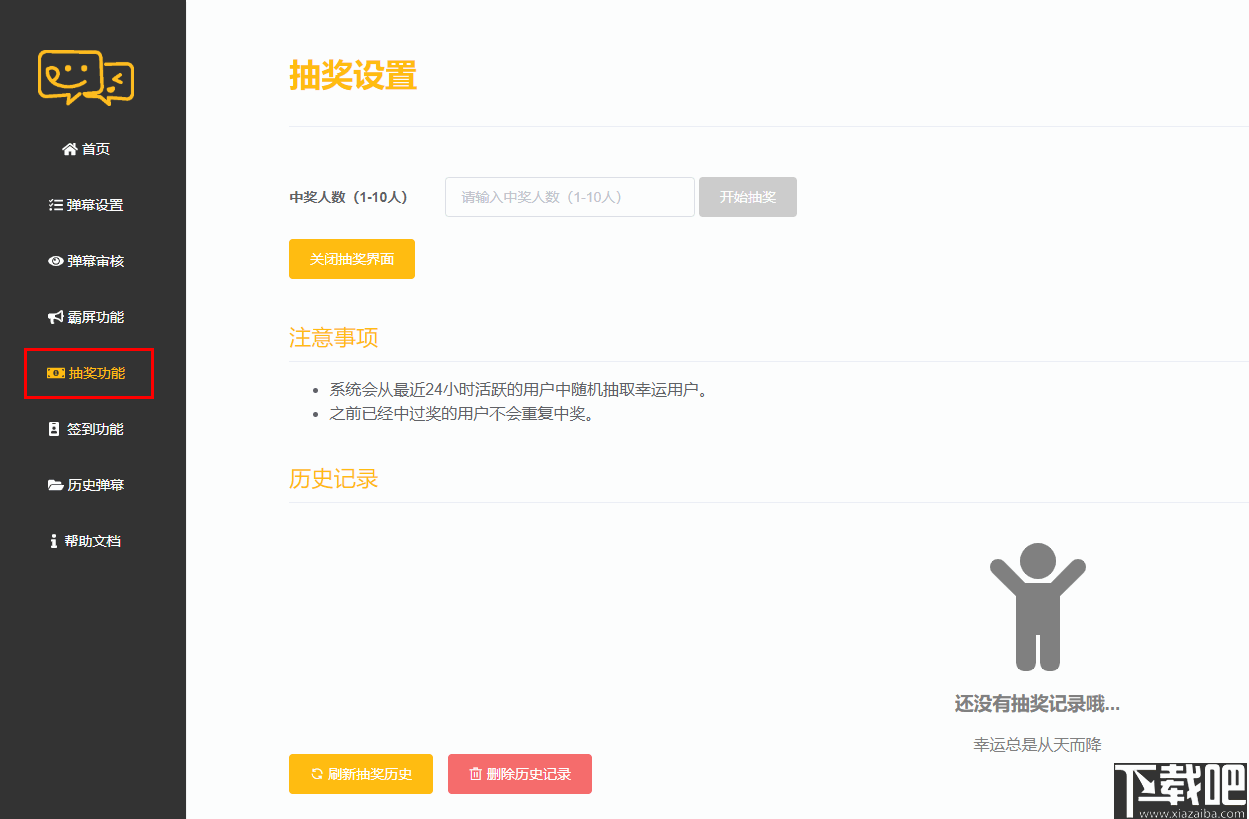This screenshot has width=1249, height=819.
Task: Click the 开始抽奖 button
Action: pos(747,197)
